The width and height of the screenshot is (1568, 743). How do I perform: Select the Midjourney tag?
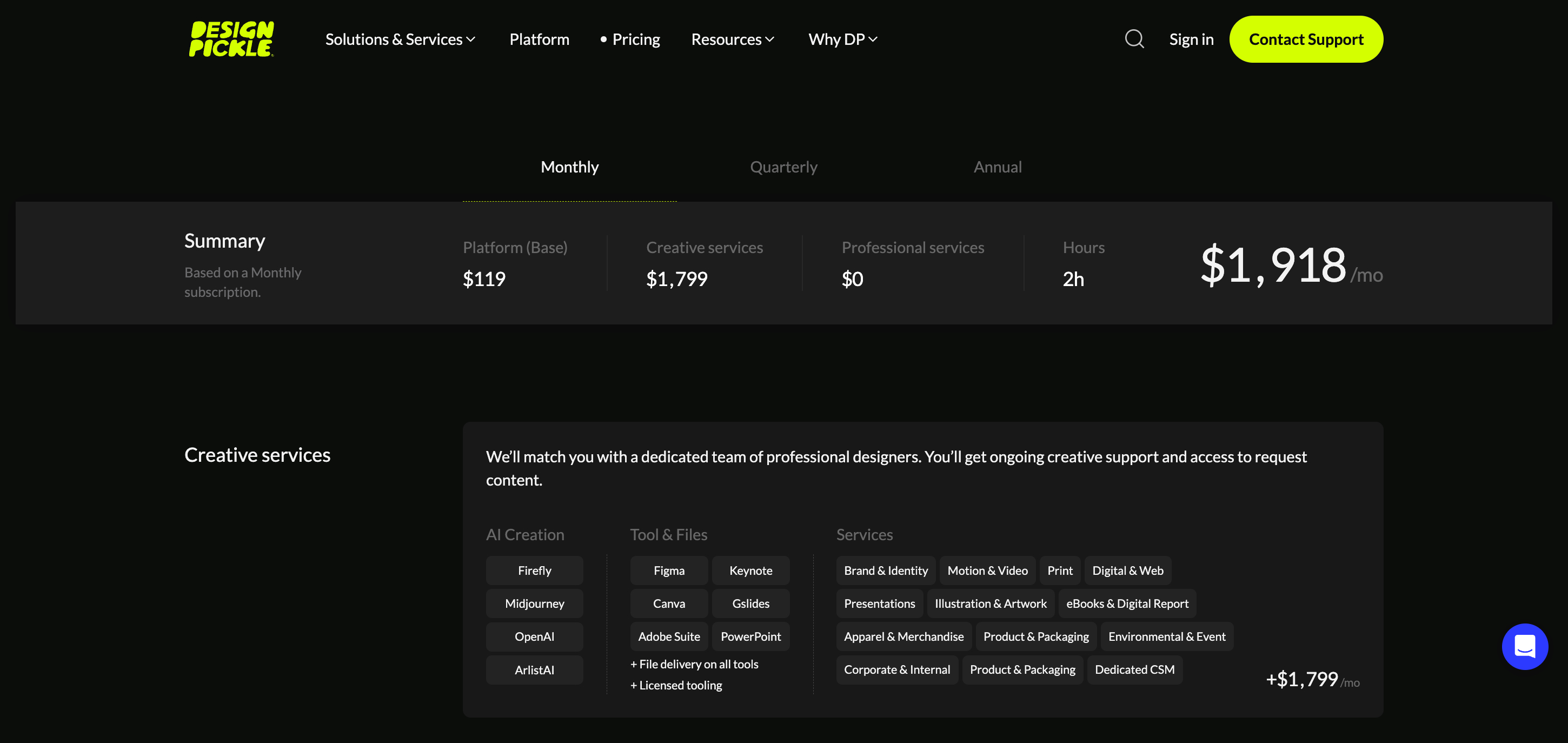[x=534, y=603]
